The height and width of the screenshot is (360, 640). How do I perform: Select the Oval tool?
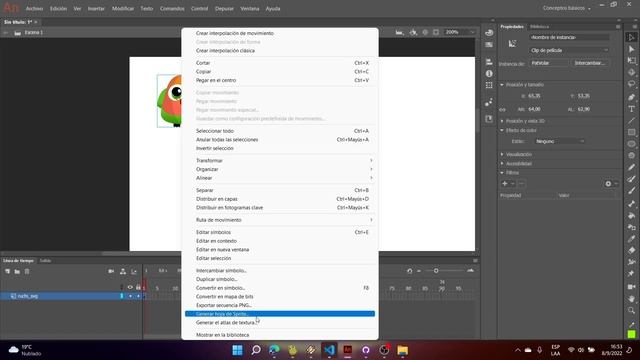pos(631,144)
